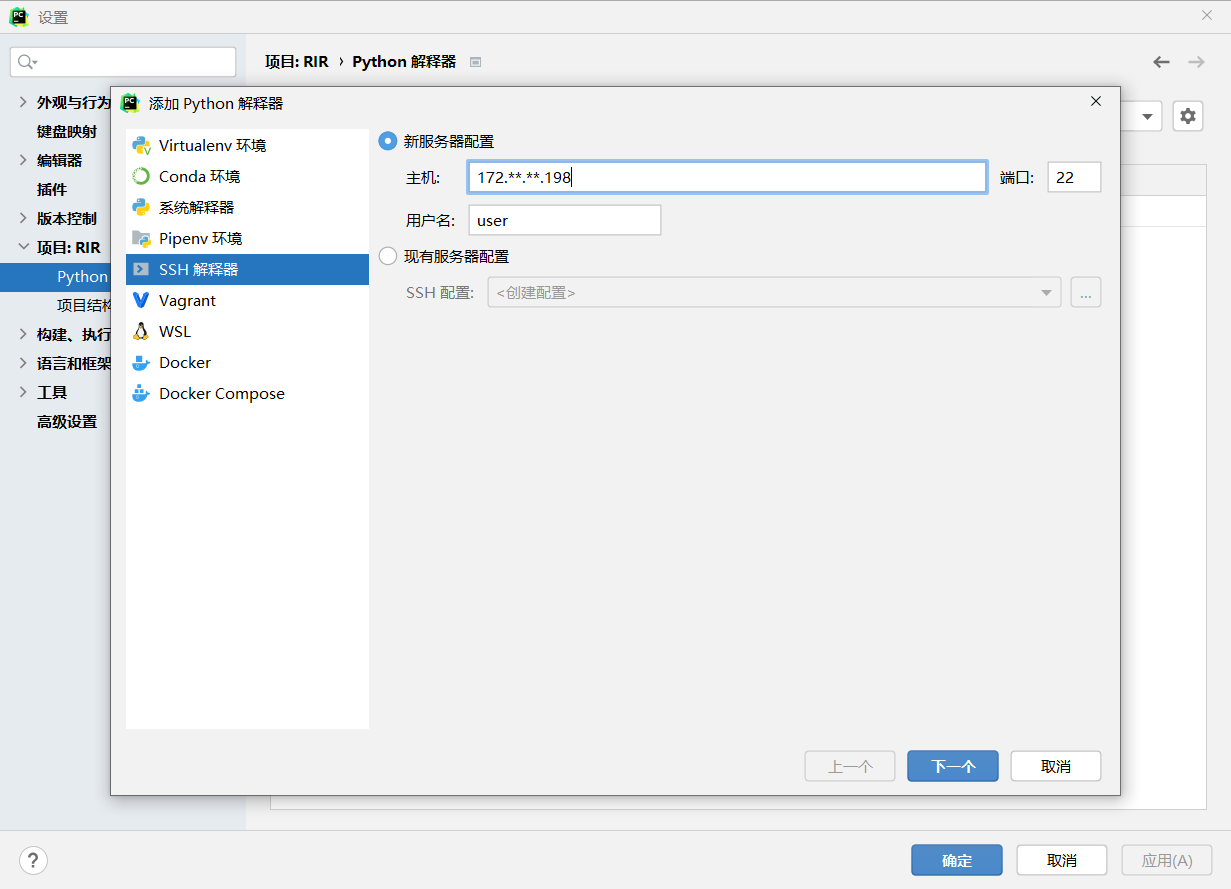The width and height of the screenshot is (1231, 889).
Task: Click the PyCharm logo in Settings title bar
Action: click(18, 17)
